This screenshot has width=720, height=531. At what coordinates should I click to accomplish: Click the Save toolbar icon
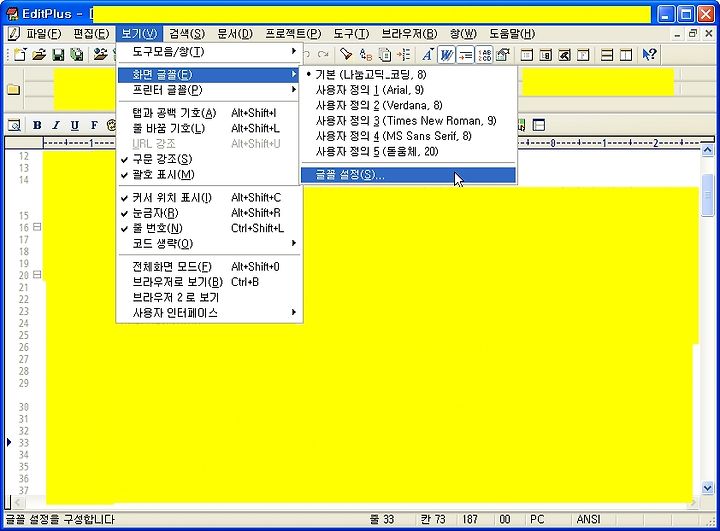58,55
